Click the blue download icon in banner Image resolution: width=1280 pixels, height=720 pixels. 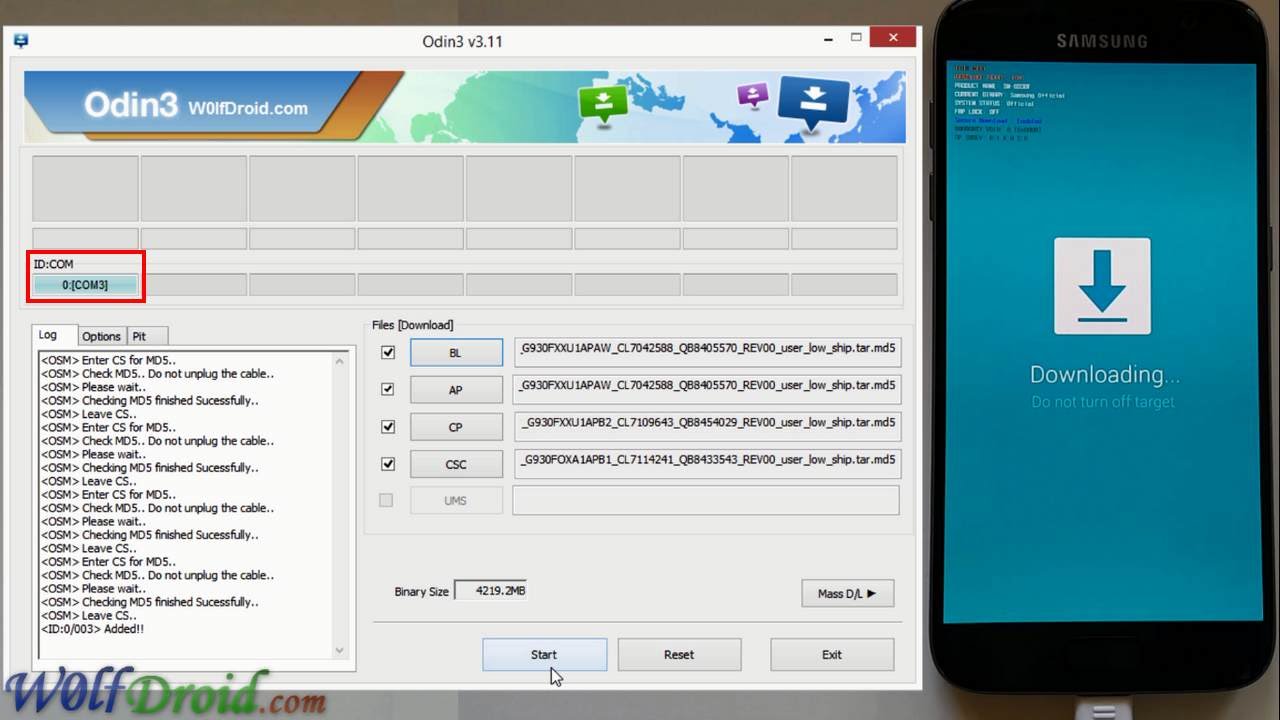pos(813,104)
